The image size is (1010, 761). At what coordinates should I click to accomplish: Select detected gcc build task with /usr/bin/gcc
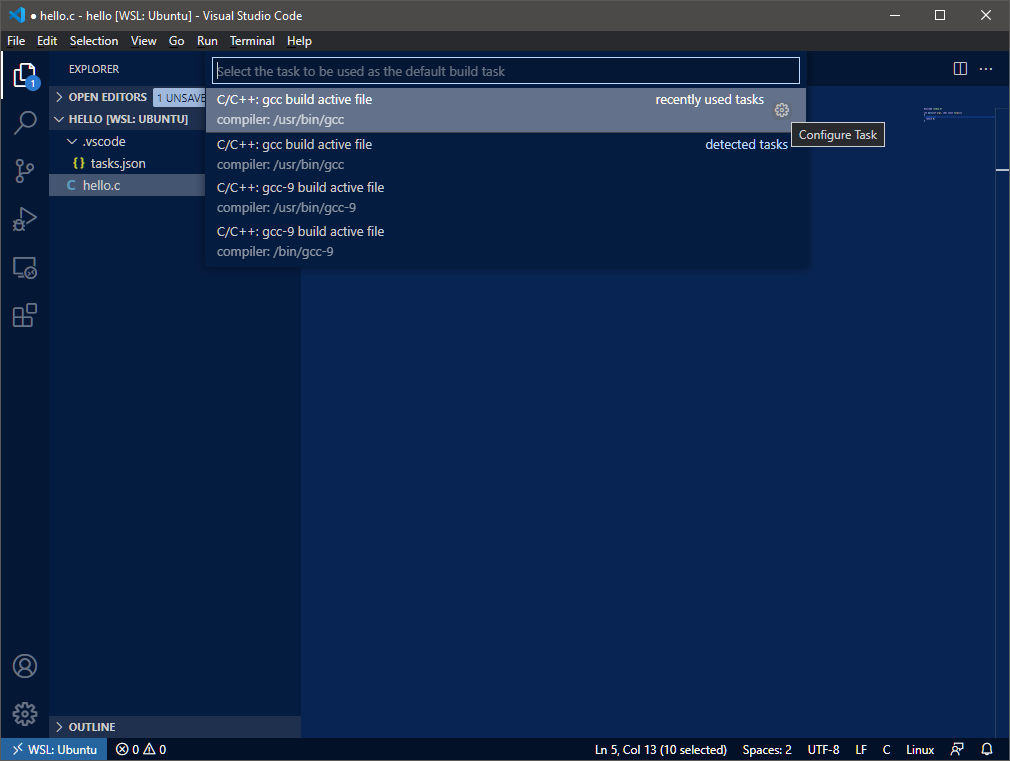[x=506, y=154]
